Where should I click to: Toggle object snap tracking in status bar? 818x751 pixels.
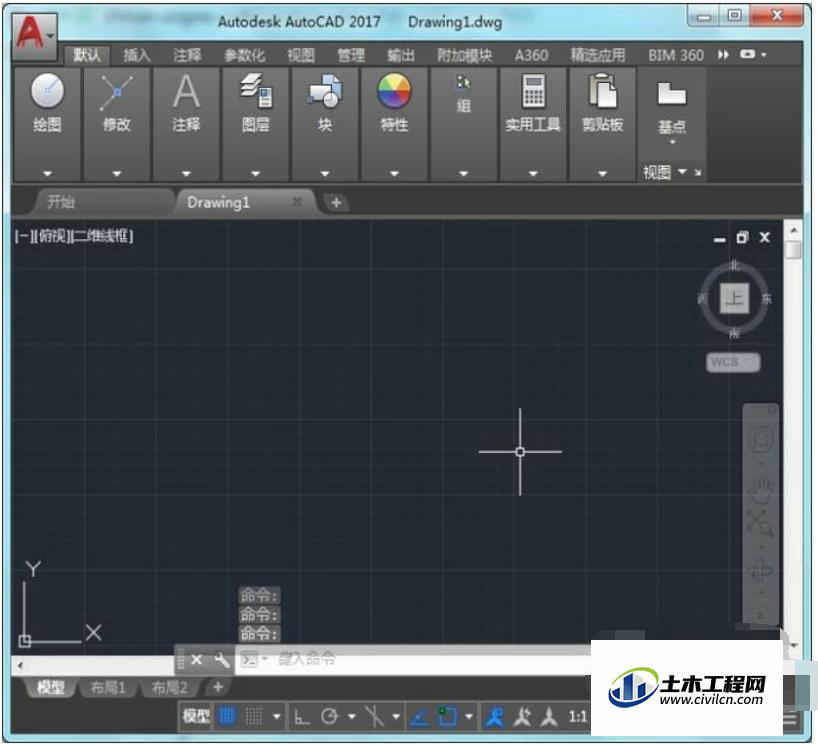(x=420, y=718)
